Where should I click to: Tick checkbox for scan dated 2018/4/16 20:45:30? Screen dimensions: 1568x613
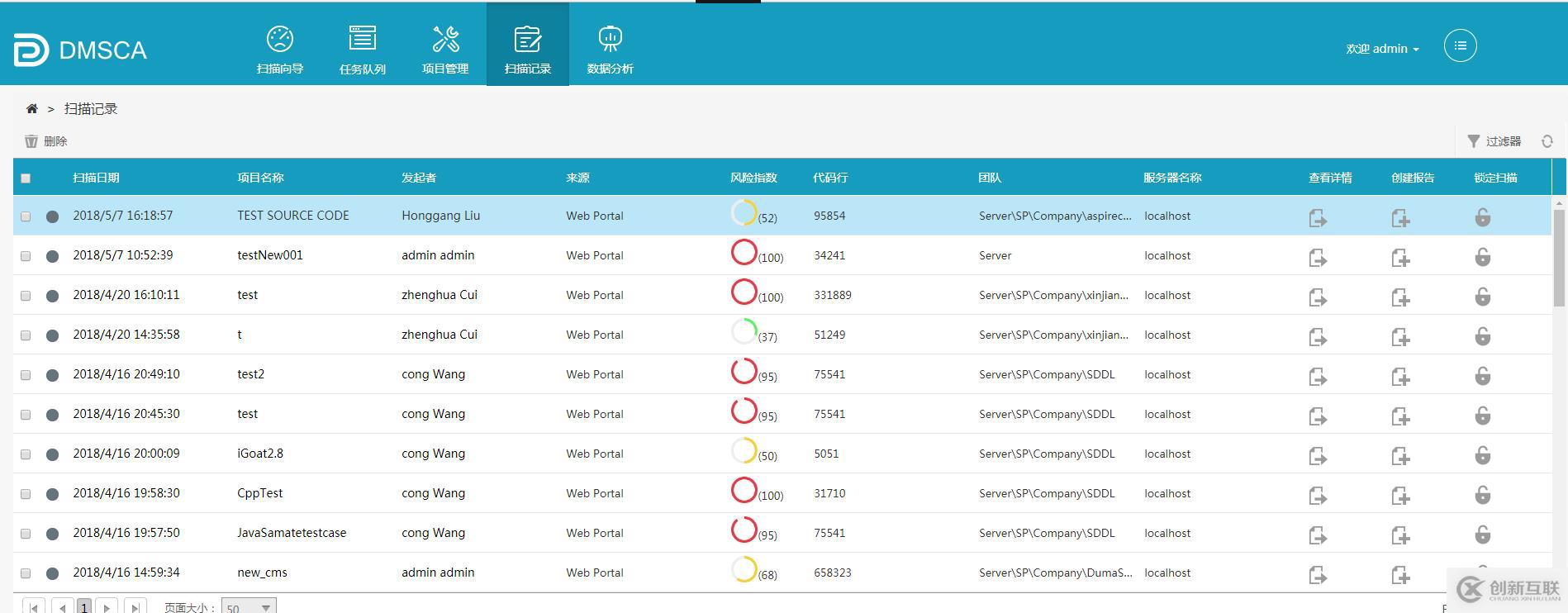[x=26, y=415]
